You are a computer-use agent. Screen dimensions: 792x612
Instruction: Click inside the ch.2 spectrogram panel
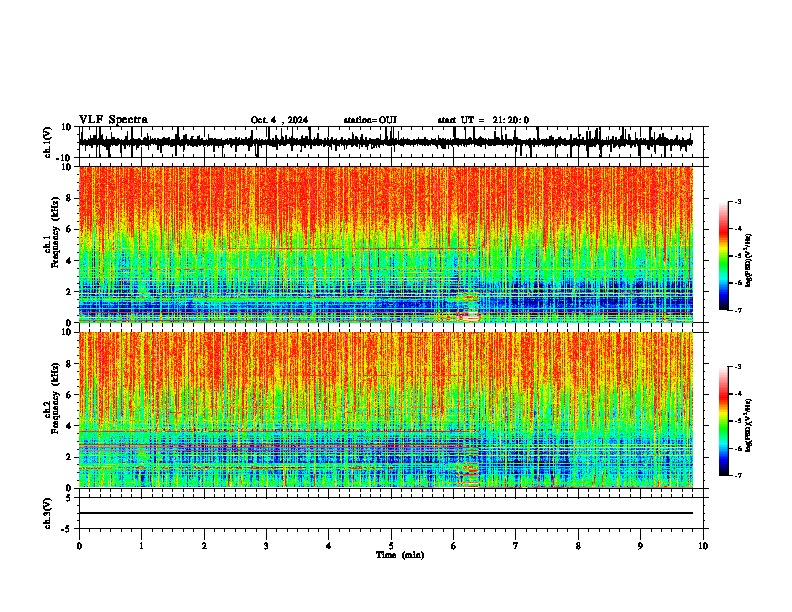pyautogui.click(x=386, y=410)
